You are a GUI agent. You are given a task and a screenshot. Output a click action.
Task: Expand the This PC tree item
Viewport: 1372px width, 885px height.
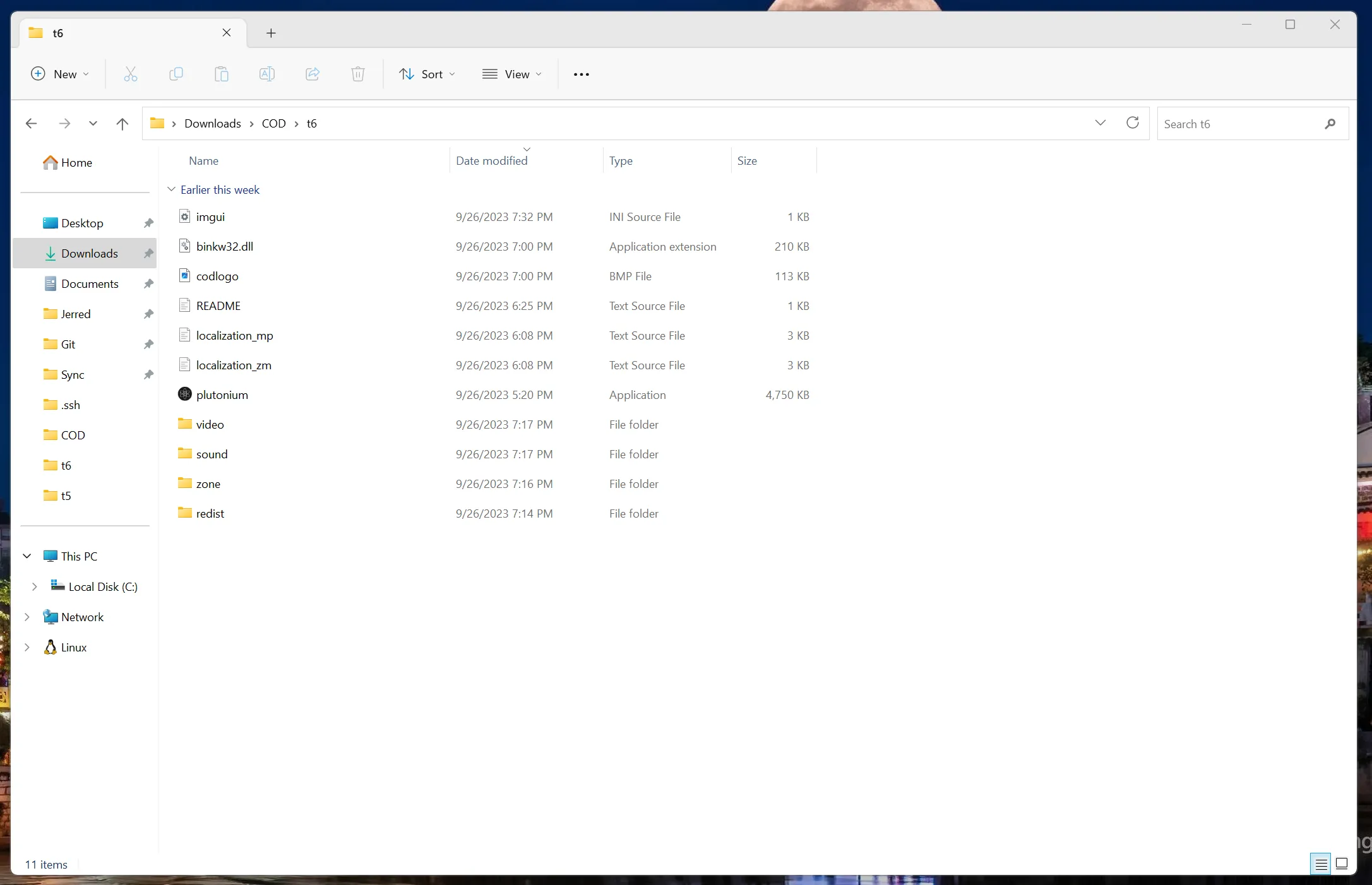(27, 556)
